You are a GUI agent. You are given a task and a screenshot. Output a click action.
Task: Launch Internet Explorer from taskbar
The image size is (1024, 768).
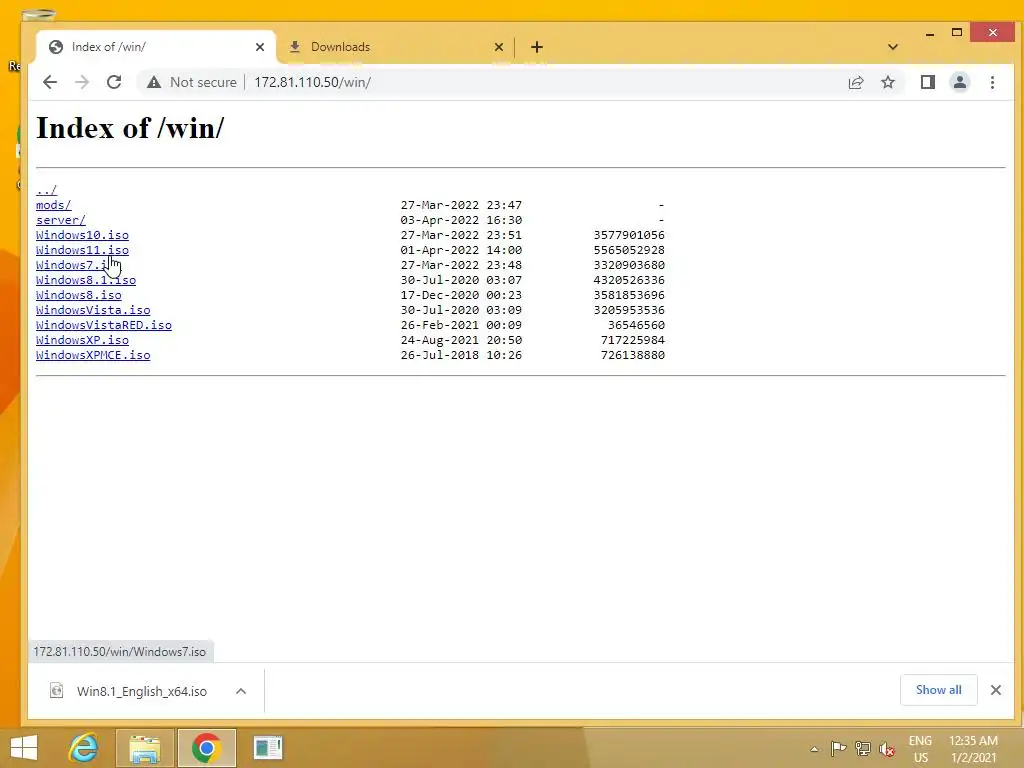pos(84,748)
